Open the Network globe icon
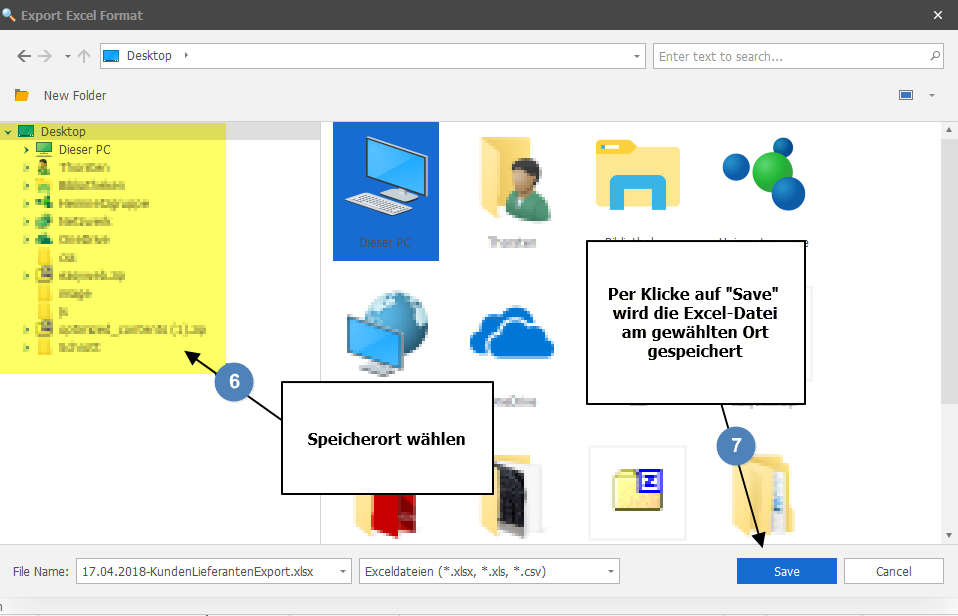 click(387, 333)
